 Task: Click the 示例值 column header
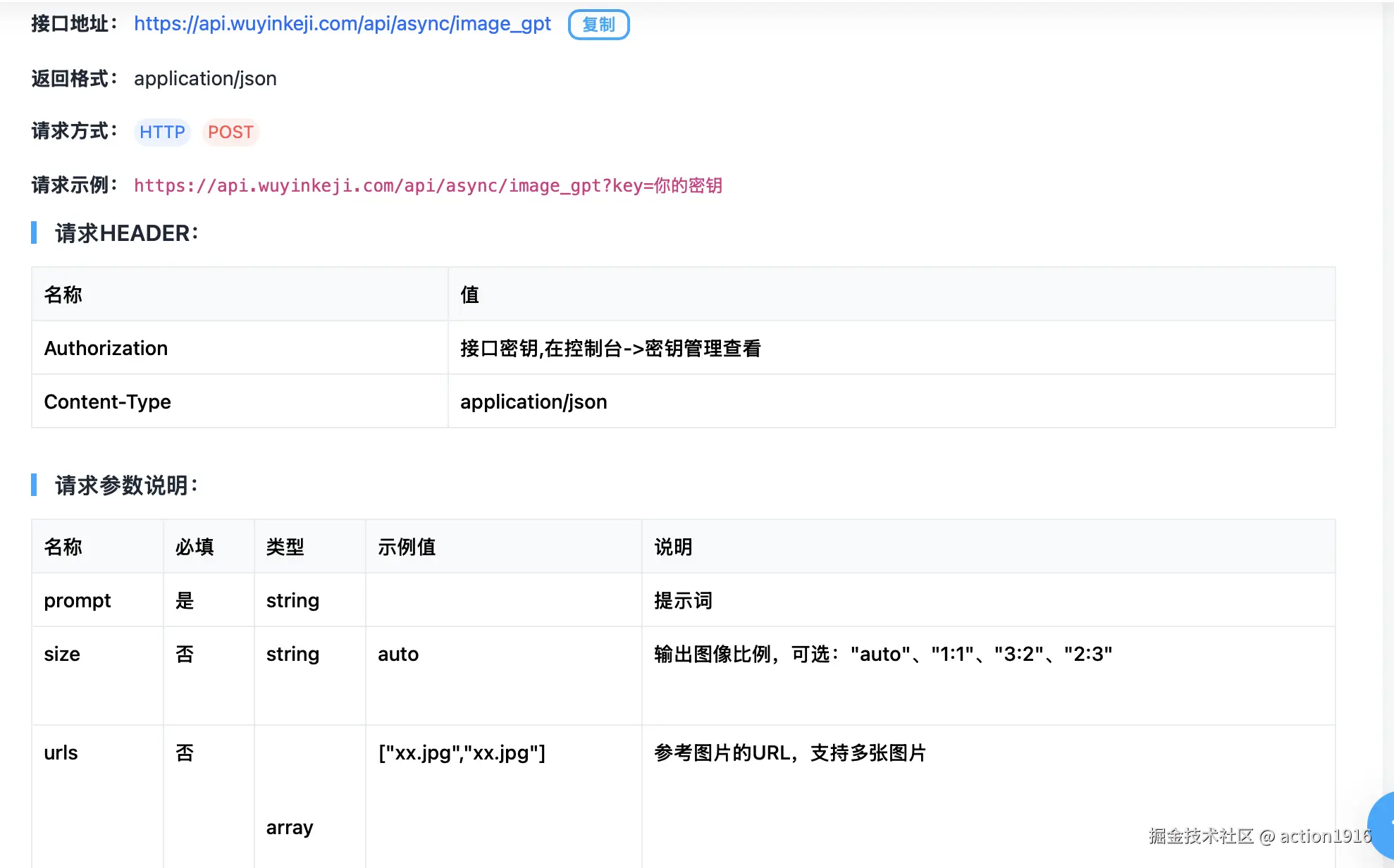(x=407, y=547)
